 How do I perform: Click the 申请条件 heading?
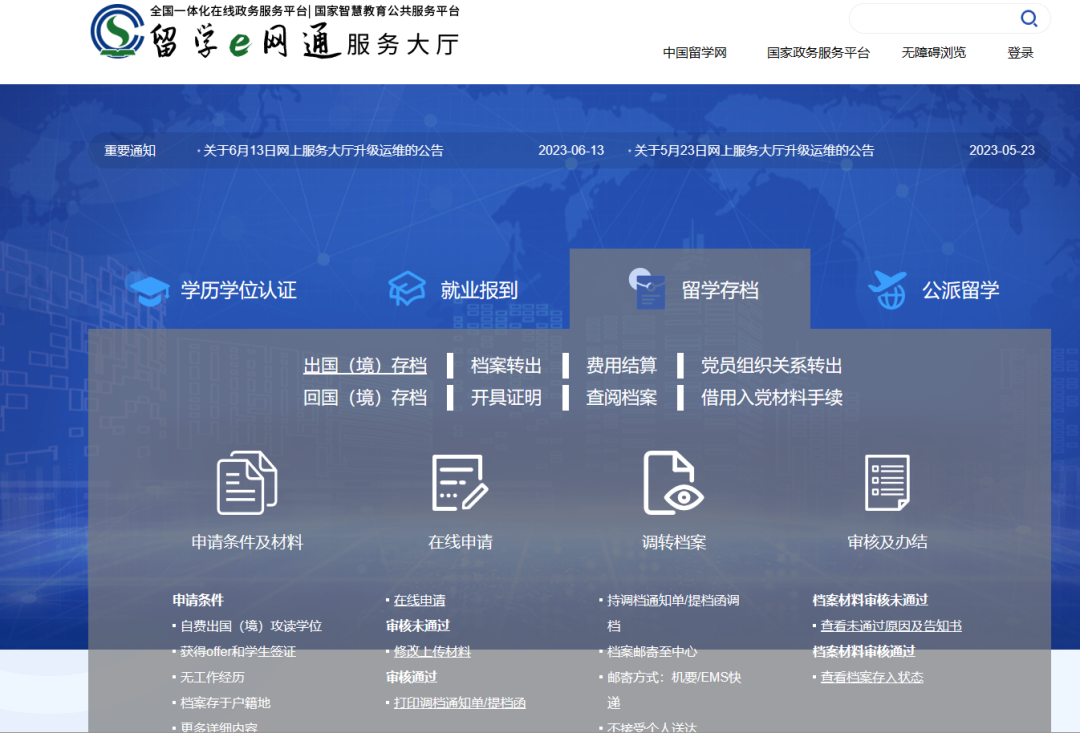(x=198, y=601)
